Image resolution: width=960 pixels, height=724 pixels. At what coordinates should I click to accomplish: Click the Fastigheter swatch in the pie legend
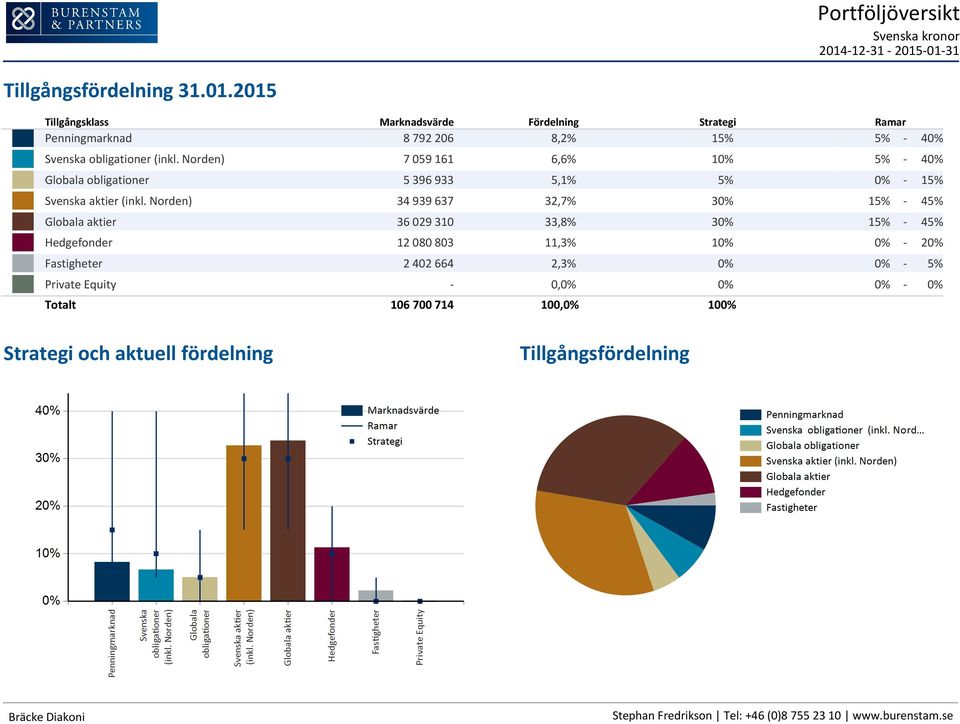(750, 507)
